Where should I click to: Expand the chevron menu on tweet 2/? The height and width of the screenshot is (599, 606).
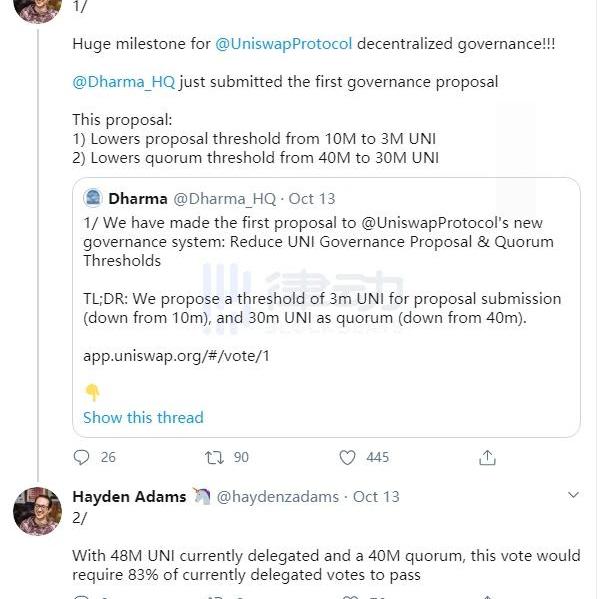pyautogui.click(x=574, y=495)
